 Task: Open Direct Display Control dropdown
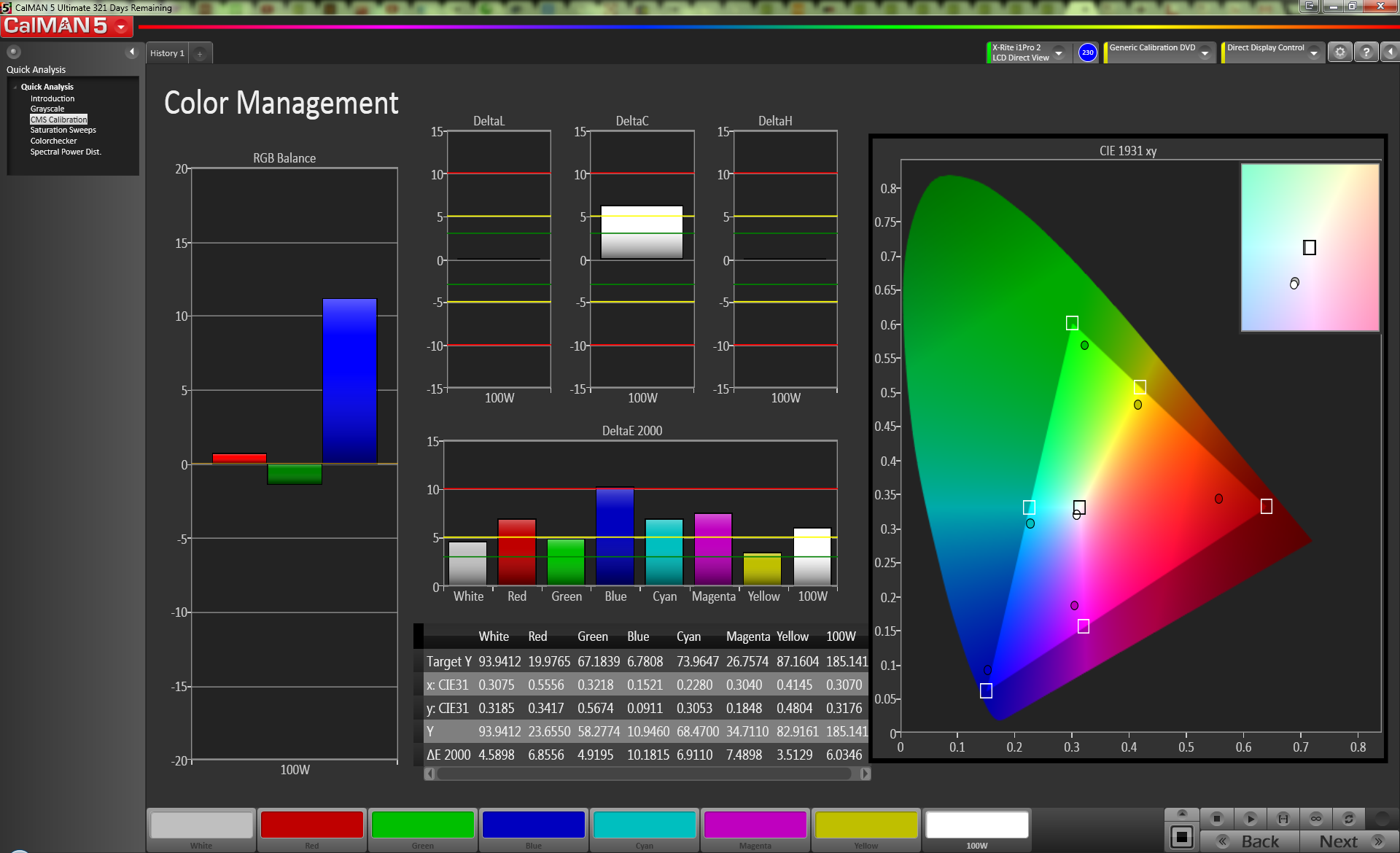point(1313,52)
